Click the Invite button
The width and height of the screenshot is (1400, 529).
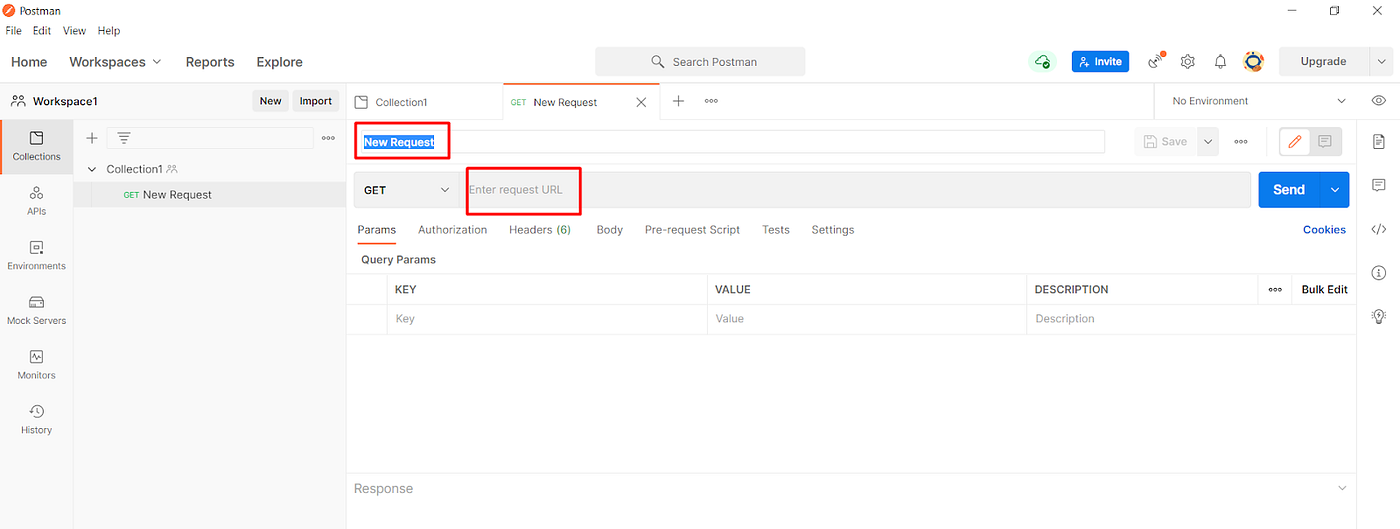tap(1100, 61)
